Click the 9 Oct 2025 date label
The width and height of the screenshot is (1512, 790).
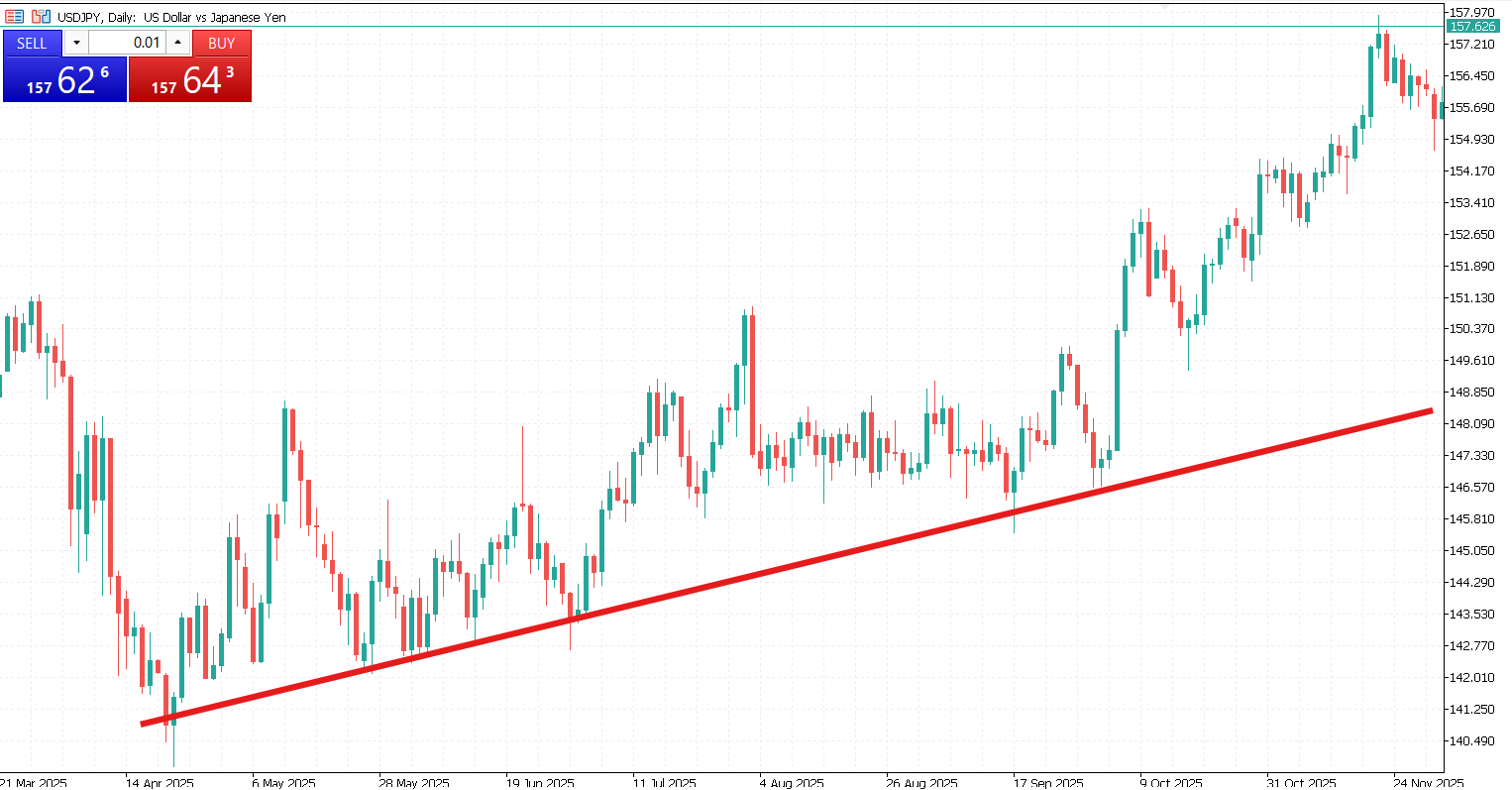coord(1170,782)
